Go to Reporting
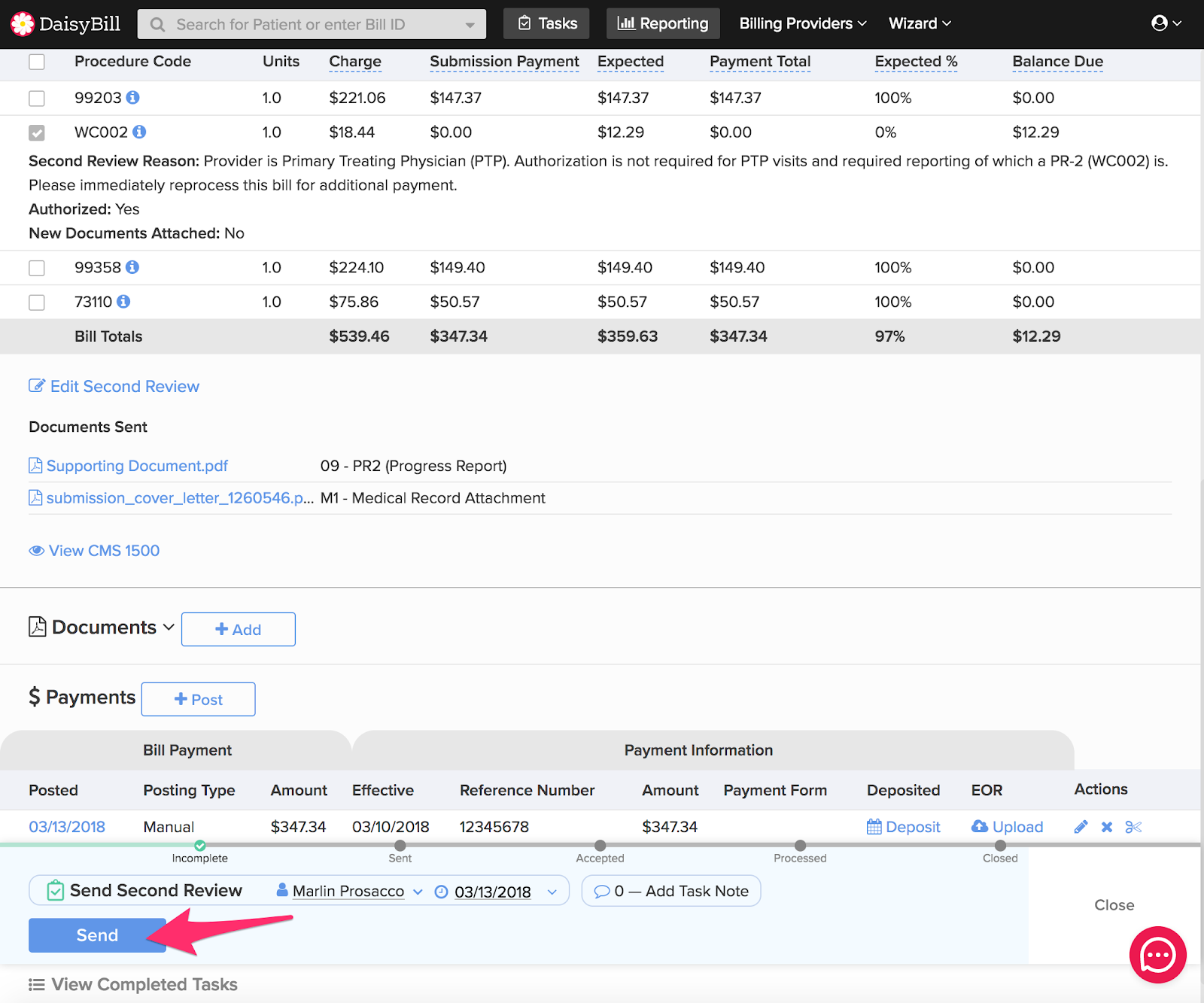Screen dimensions: 1204x1003 click(x=663, y=23)
